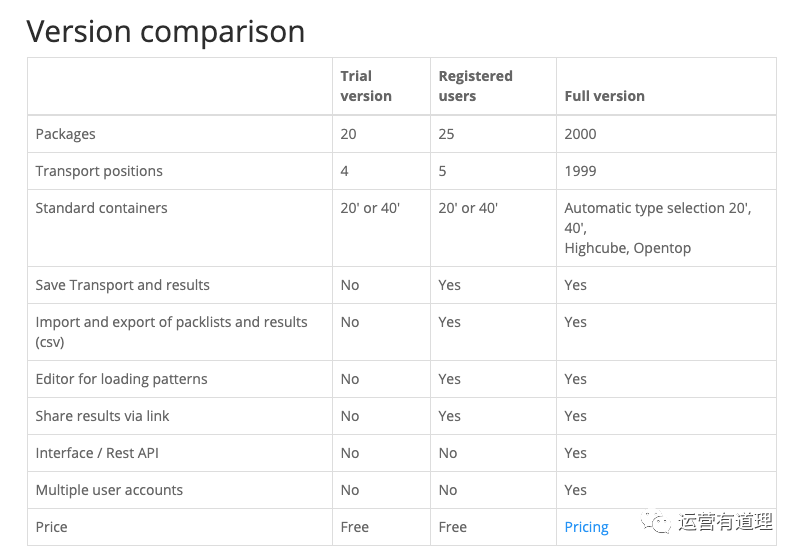Click Free price under Trial version
This screenshot has width=798, height=556.
pyautogui.click(x=354, y=527)
